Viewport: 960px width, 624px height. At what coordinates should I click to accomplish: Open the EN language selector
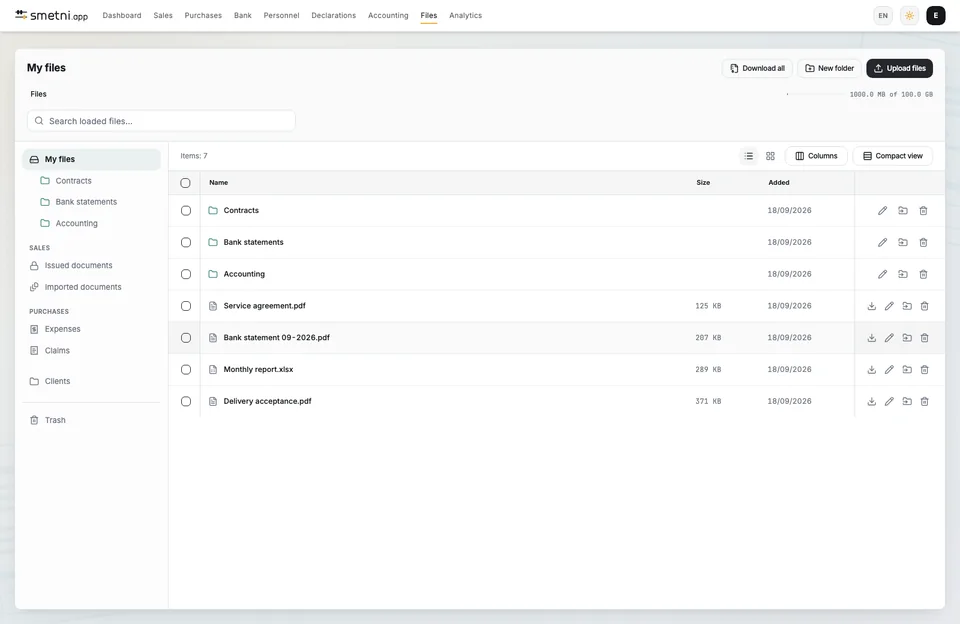tap(883, 16)
